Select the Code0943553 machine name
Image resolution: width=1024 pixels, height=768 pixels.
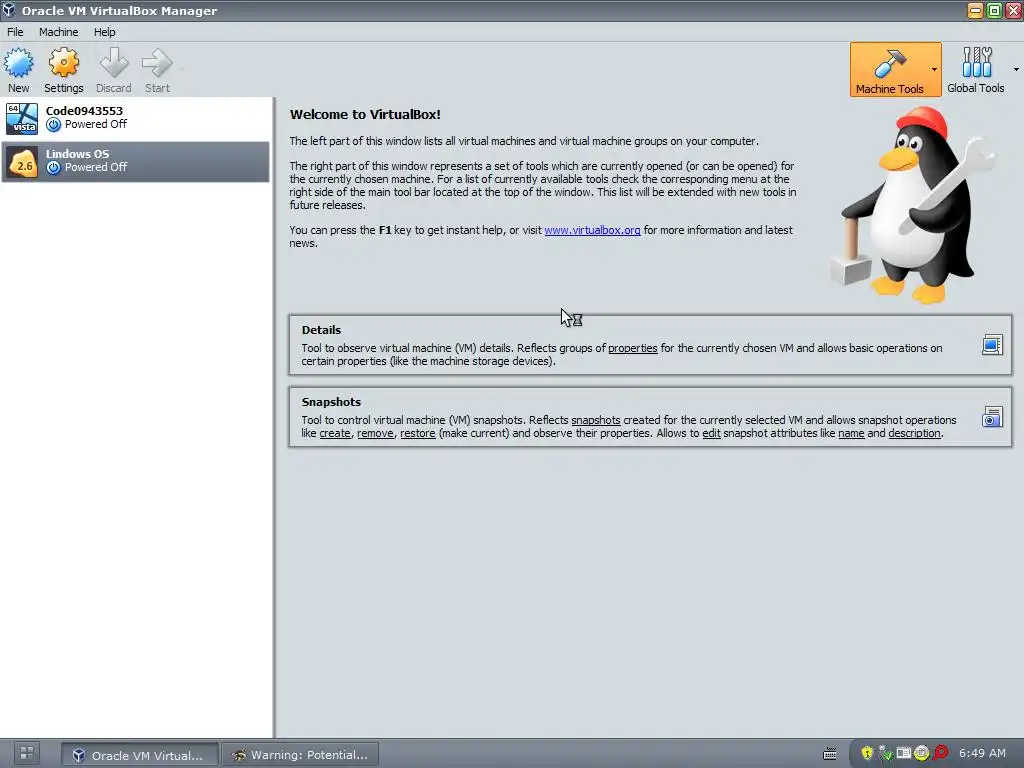[x=84, y=111]
